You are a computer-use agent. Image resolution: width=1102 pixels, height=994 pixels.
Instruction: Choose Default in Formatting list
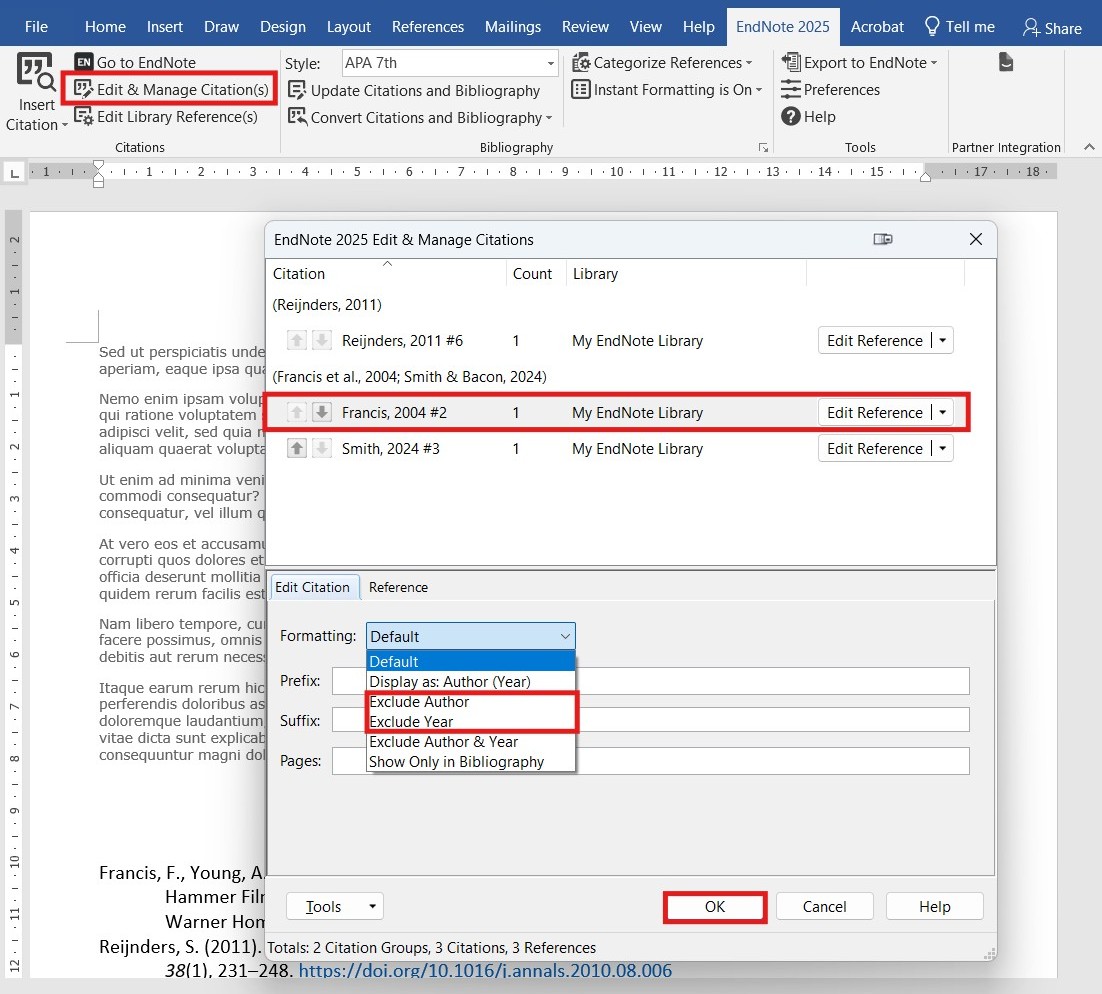(470, 661)
